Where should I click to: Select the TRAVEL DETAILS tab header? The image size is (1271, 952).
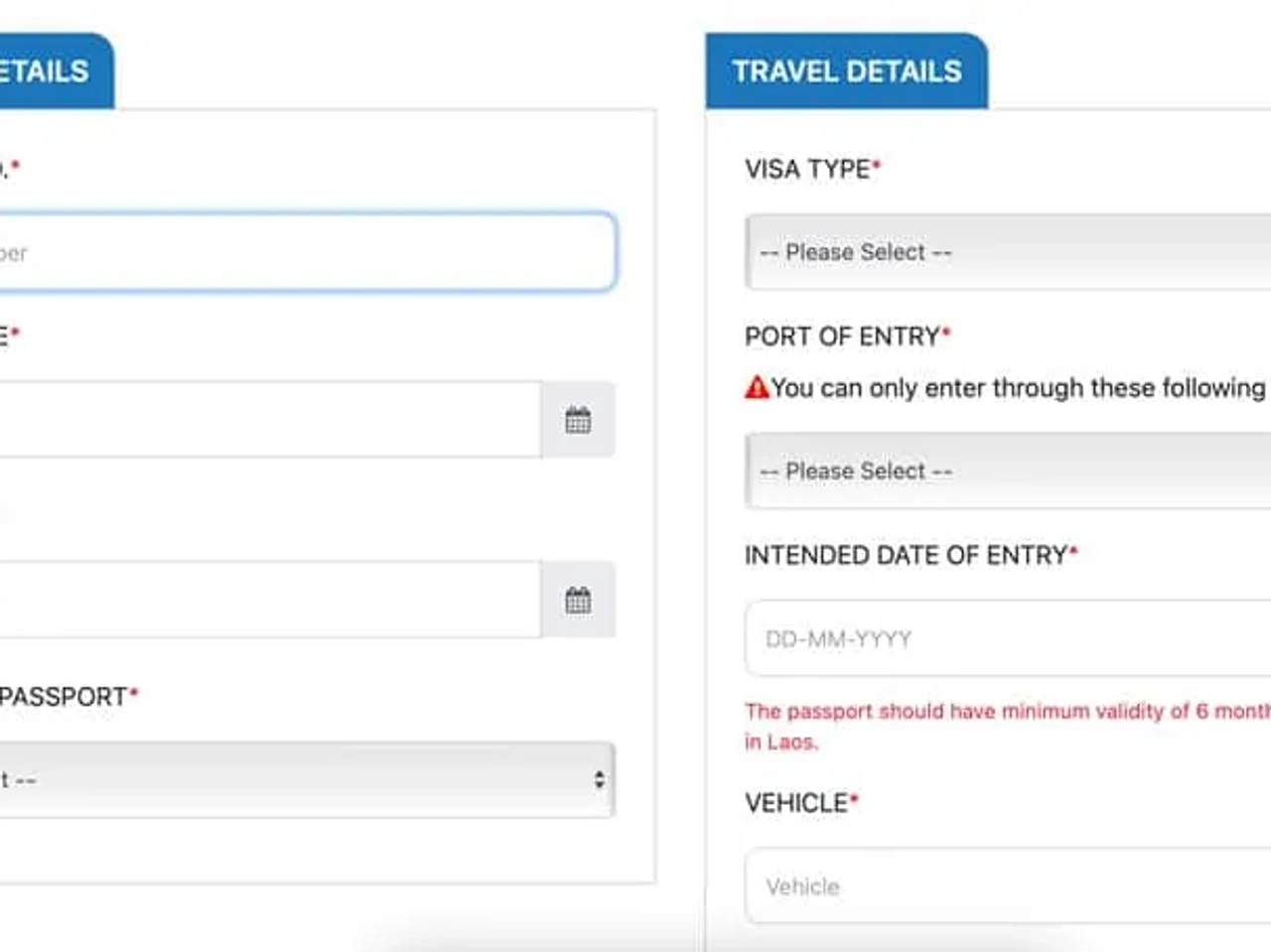[x=845, y=70]
